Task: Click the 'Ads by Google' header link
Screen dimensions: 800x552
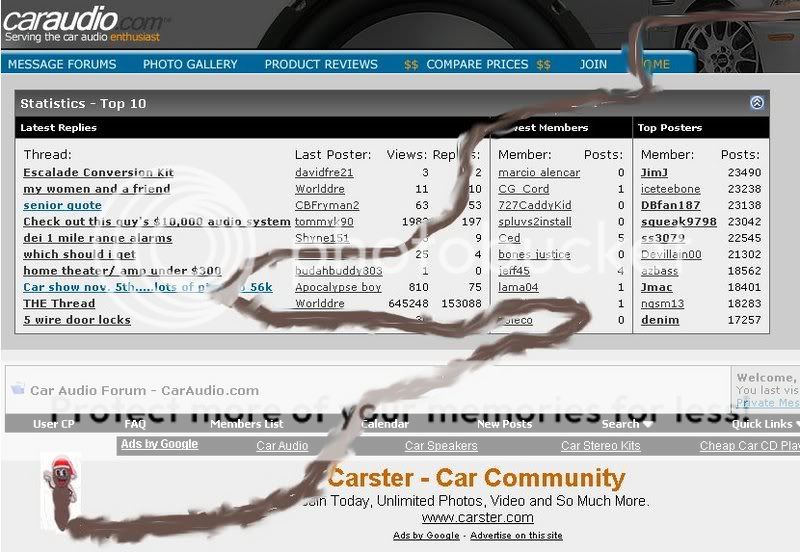Action: [x=159, y=444]
